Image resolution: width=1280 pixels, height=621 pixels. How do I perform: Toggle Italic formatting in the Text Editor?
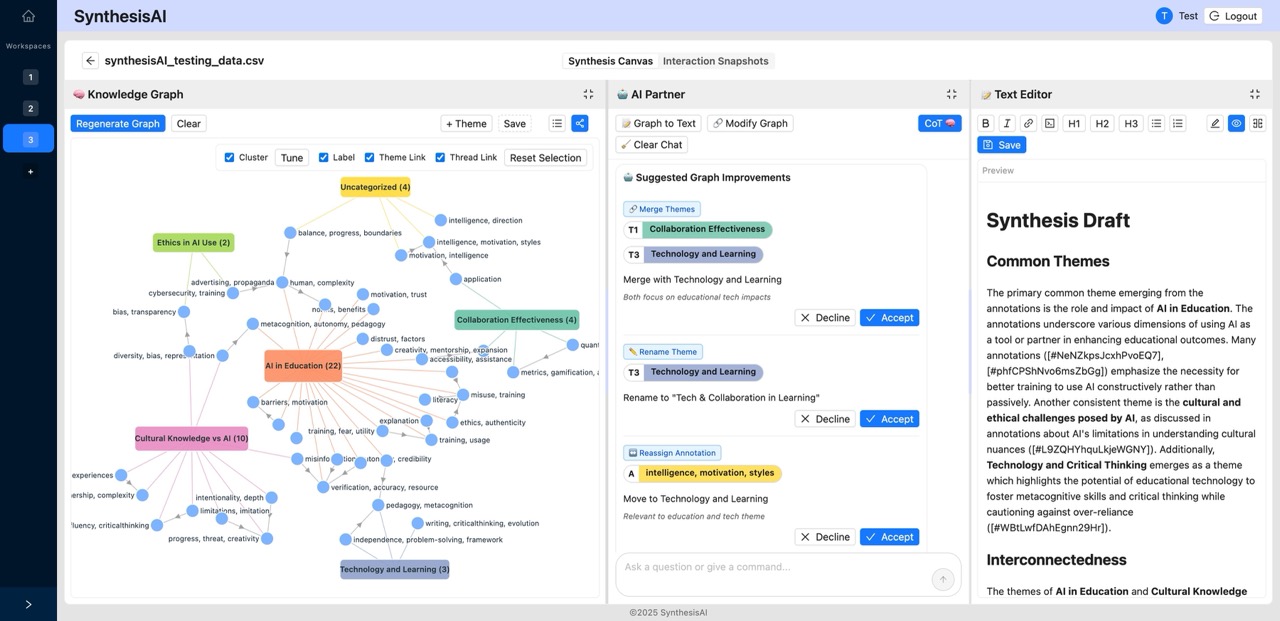tap(1007, 123)
